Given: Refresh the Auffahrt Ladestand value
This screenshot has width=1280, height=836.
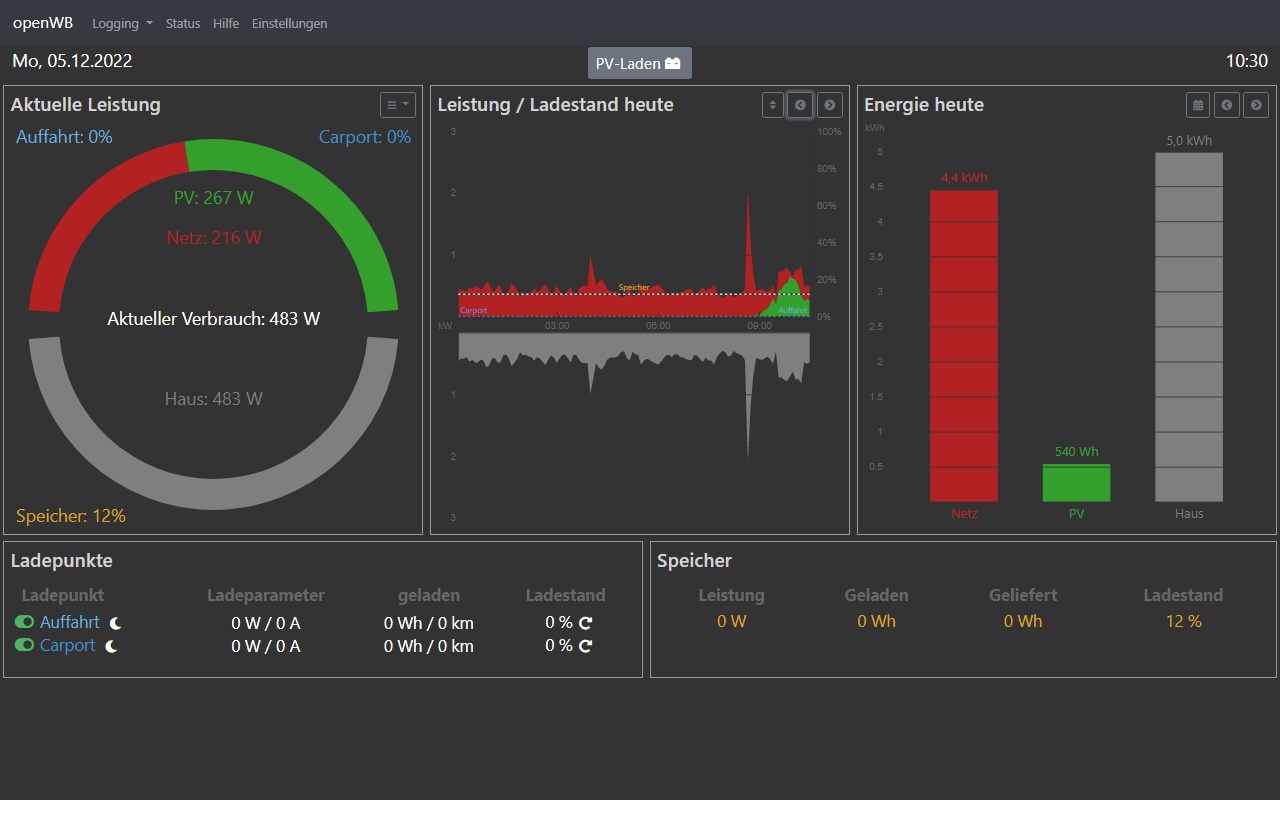Looking at the screenshot, I should pyautogui.click(x=586, y=623).
